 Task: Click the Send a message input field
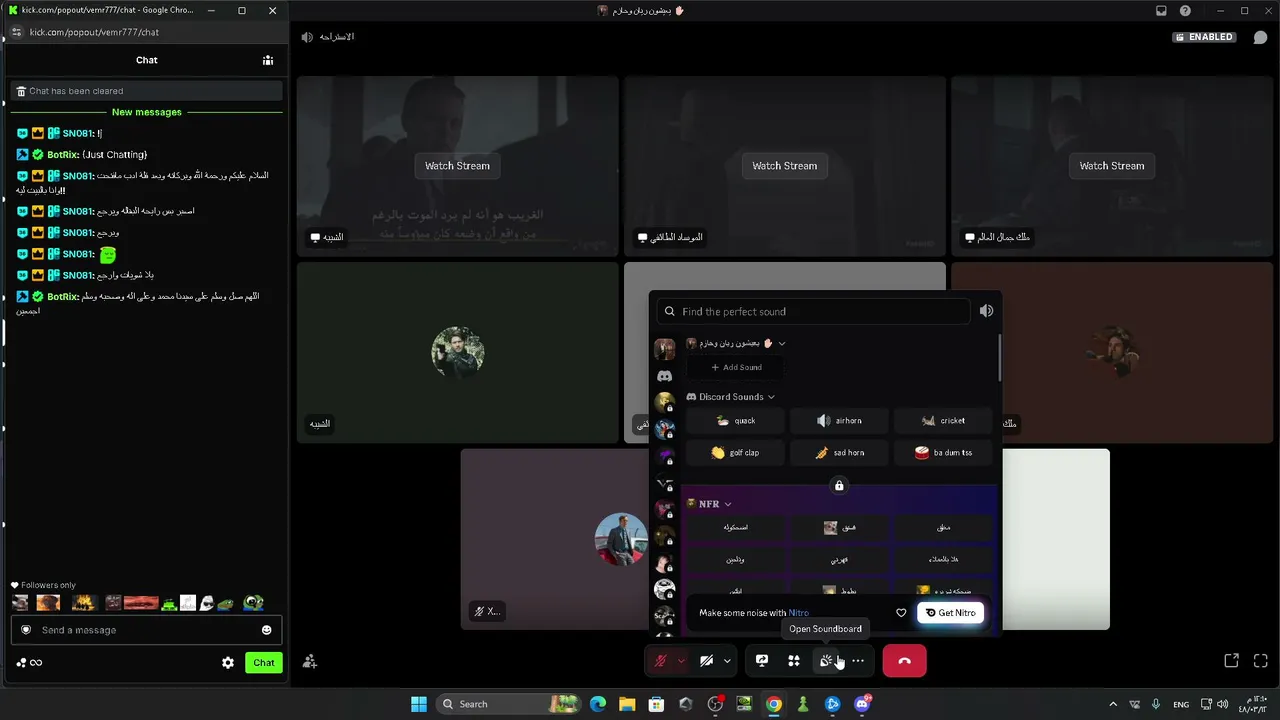(x=147, y=630)
